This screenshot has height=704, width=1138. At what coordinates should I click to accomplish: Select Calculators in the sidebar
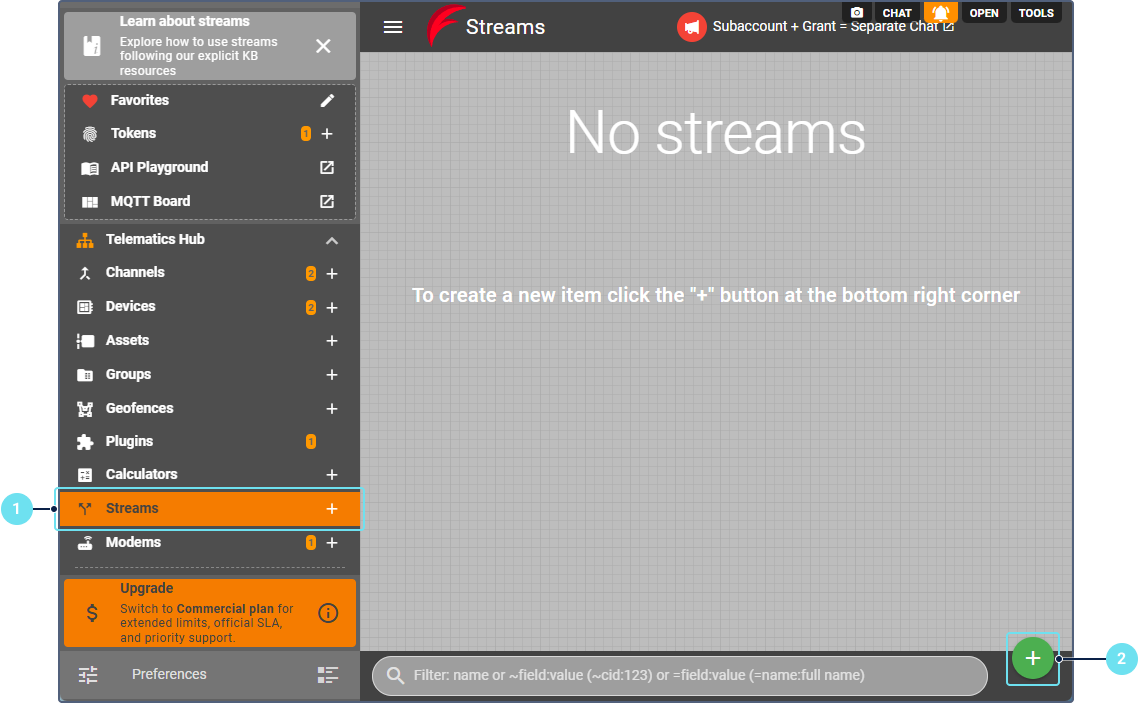(x=141, y=474)
